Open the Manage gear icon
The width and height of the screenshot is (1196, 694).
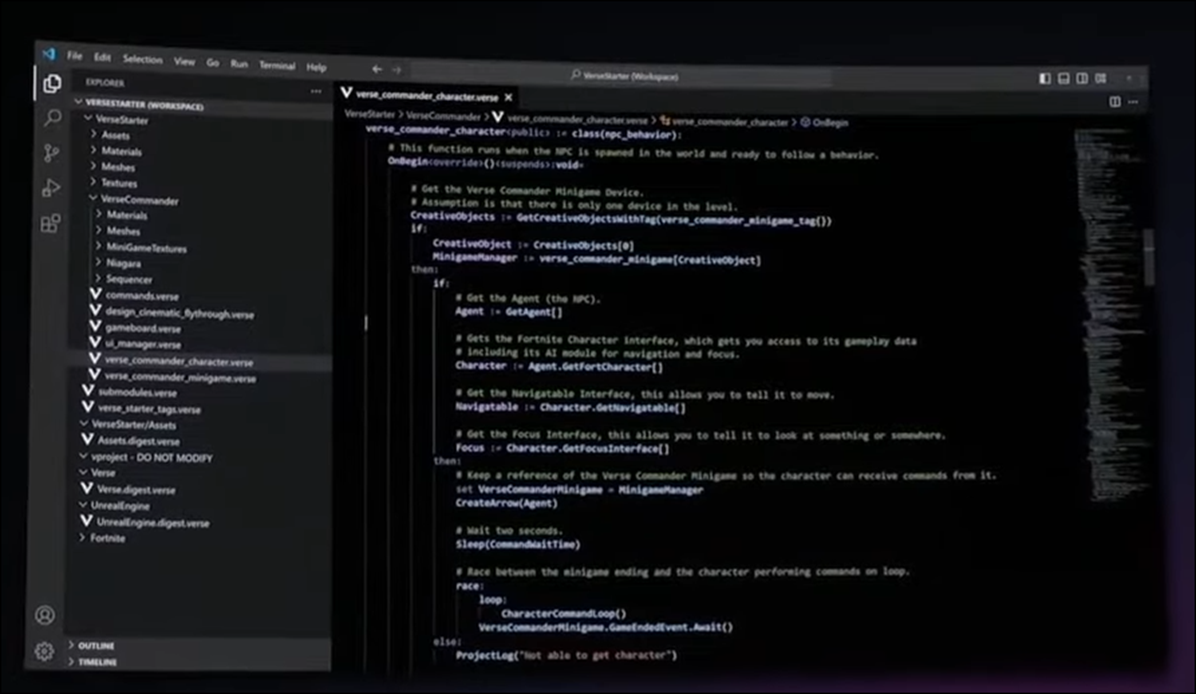(44, 651)
